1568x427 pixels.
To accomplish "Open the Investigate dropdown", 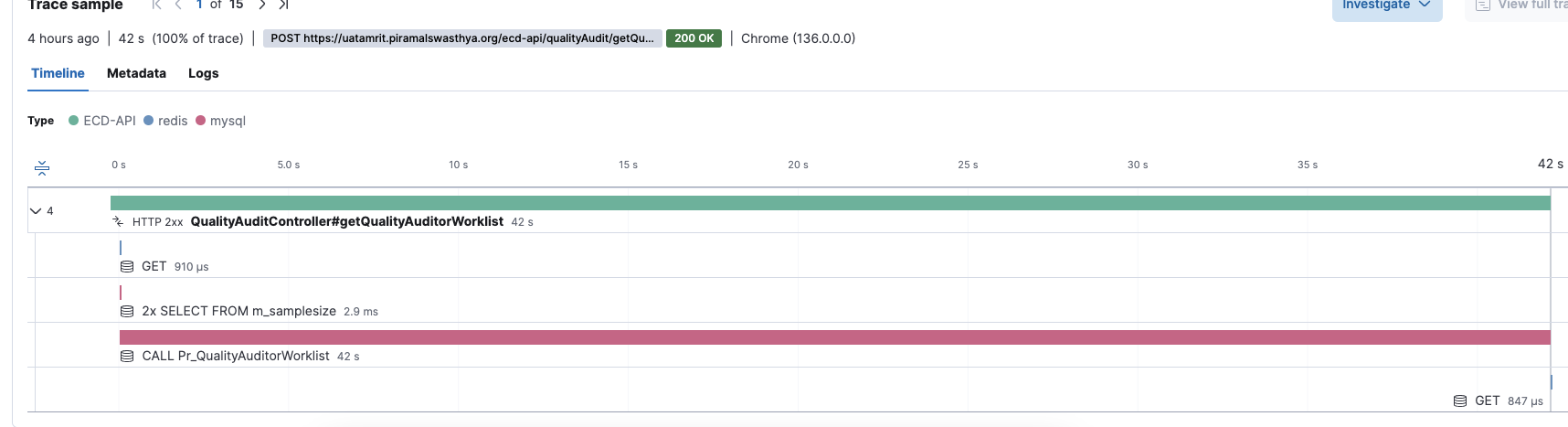I will (1385, 6).
